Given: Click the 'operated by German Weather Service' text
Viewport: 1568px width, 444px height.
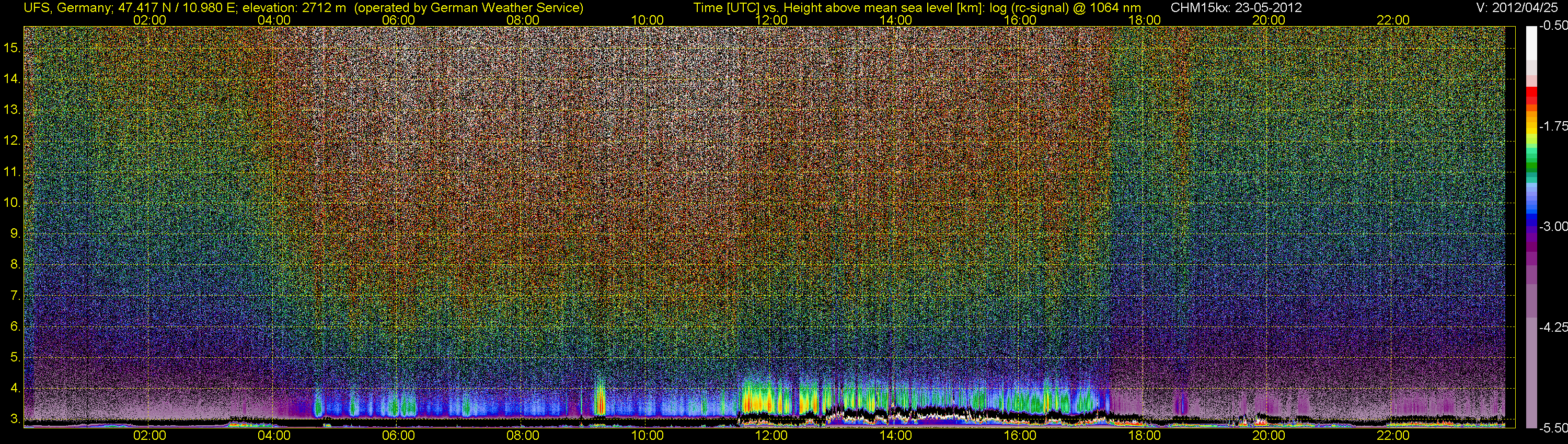Looking at the screenshot, I should pos(469,8).
